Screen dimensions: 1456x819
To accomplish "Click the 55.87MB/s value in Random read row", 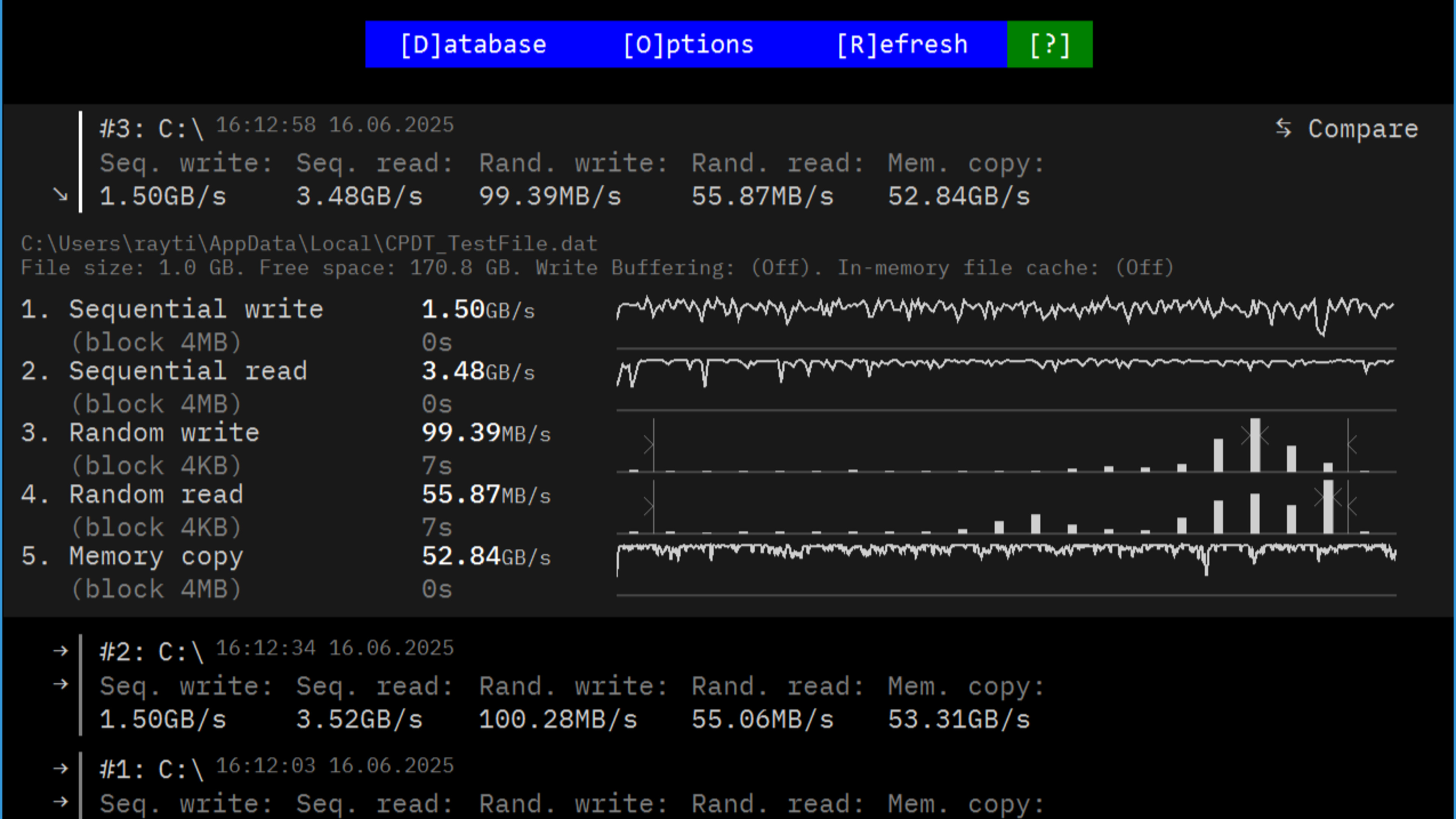I will (486, 494).
